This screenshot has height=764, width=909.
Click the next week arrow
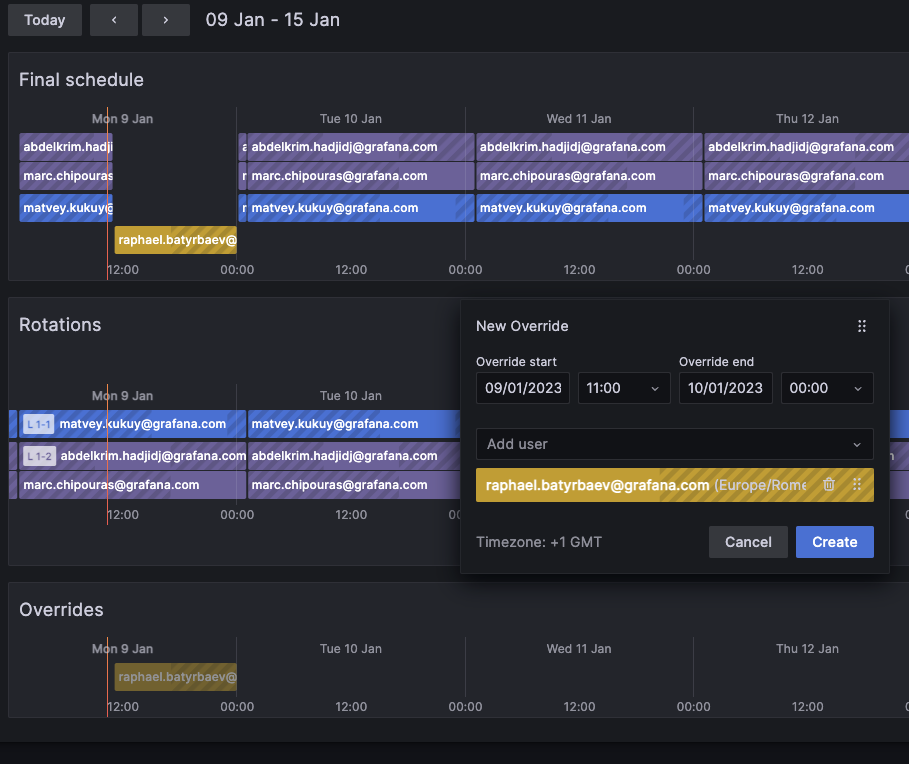165,20
